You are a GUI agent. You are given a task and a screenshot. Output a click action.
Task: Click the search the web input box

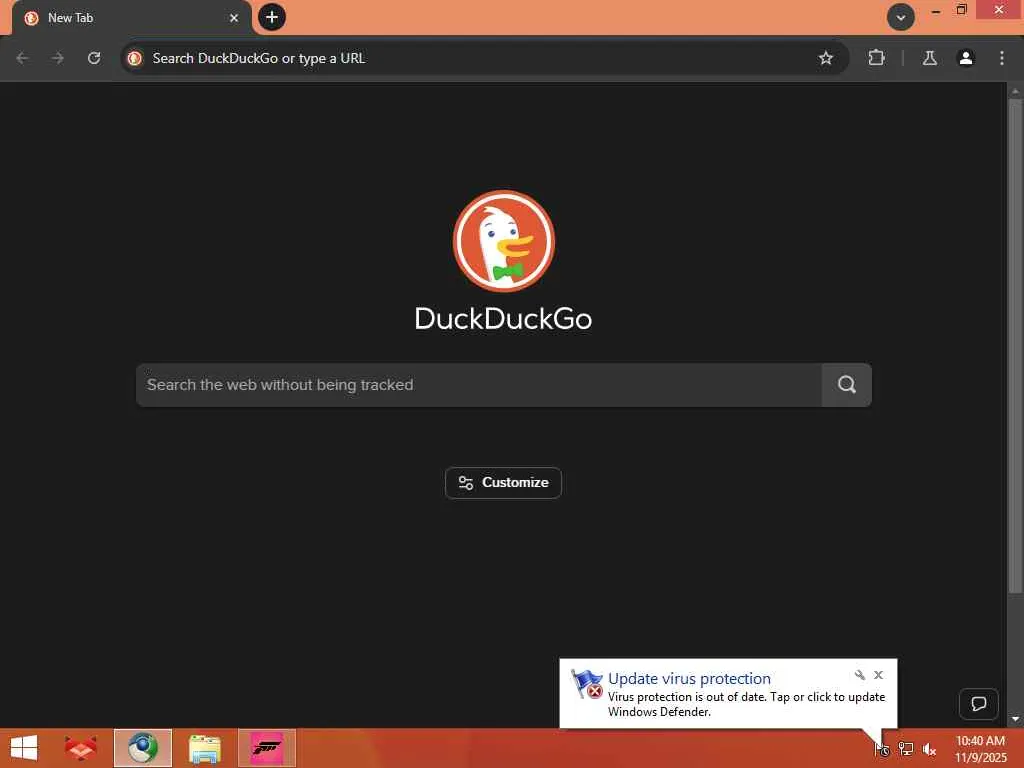[x=479, y=385]
